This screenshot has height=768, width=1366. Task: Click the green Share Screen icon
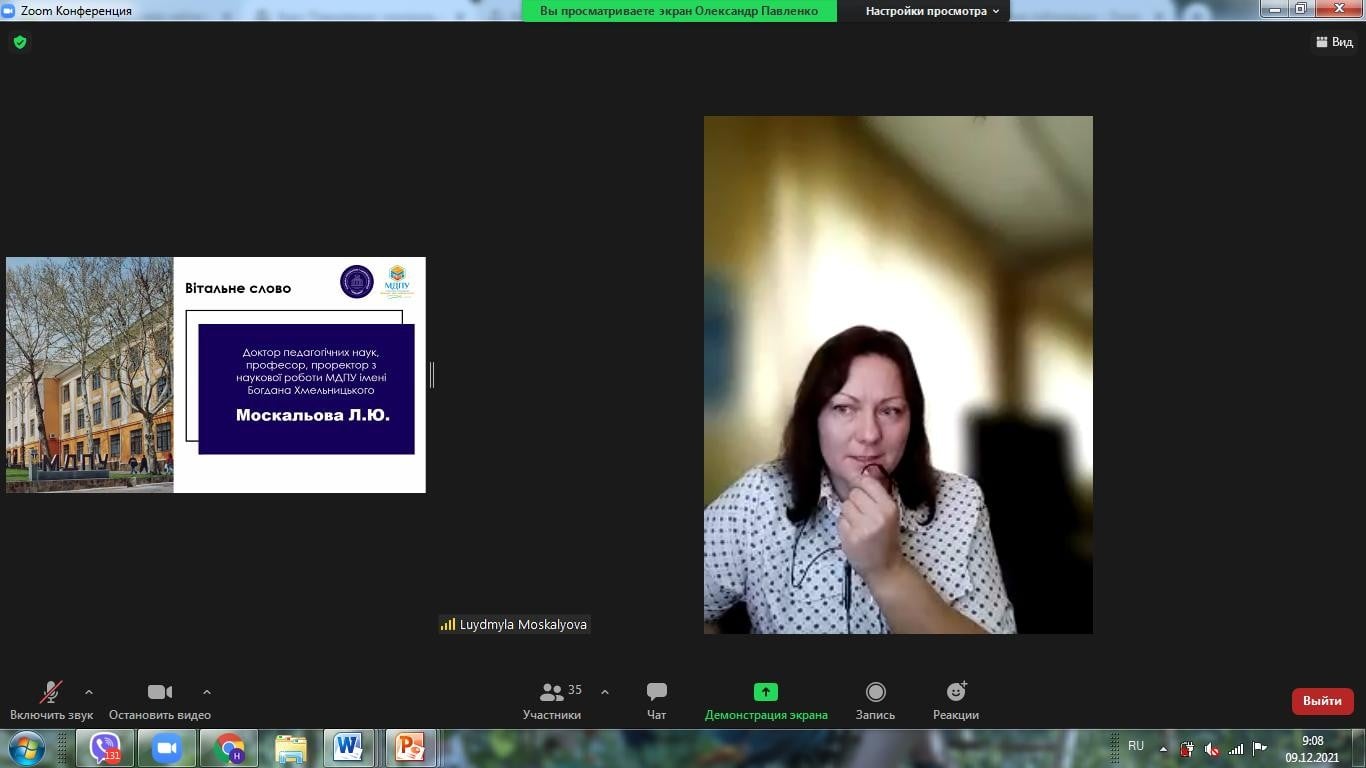pyautogui.click(x=765, y=692)
